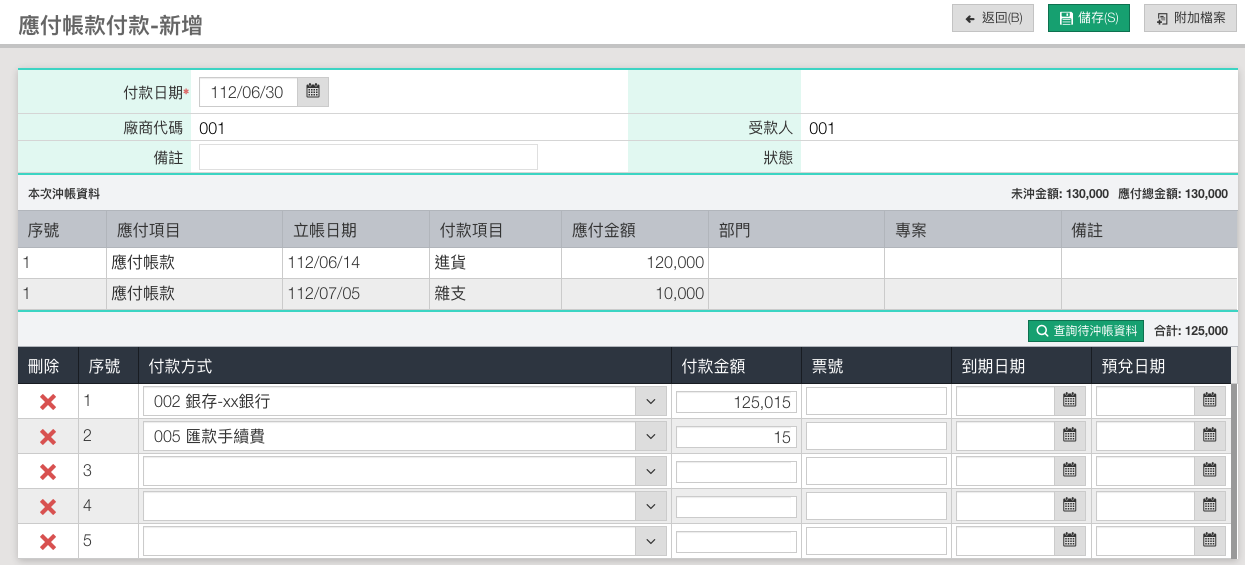Click the 票號 field in row 2
Viewport: 1245px width, 565px height.
click(x=876, y=437)
